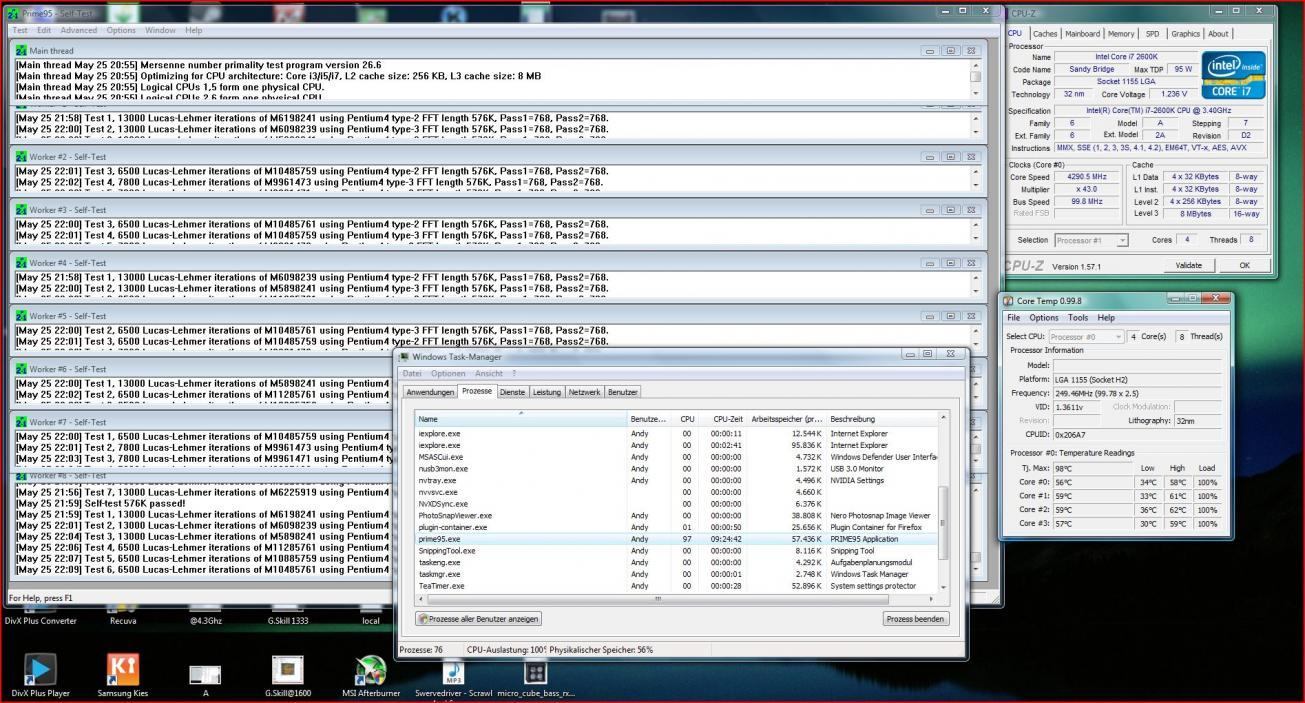The image size is (1305, 703).
Task: Open the Samsung Kies desktop shortcut
Action: pos(123,669)
